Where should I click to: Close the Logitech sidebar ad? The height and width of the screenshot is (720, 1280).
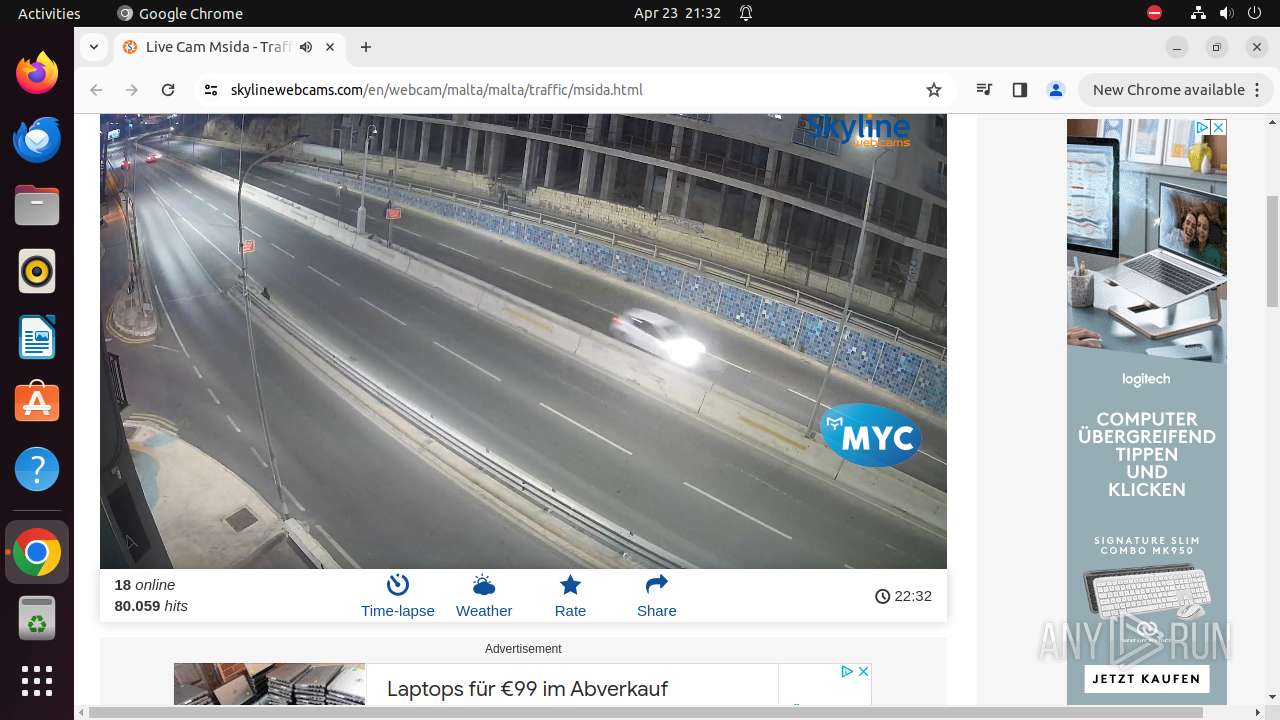click(x=1218, y=127)
